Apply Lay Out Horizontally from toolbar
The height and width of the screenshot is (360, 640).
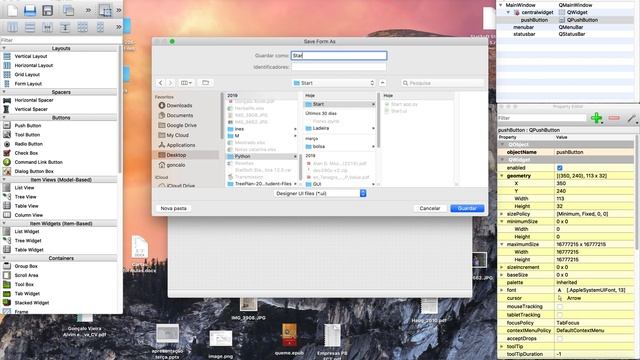12,27
